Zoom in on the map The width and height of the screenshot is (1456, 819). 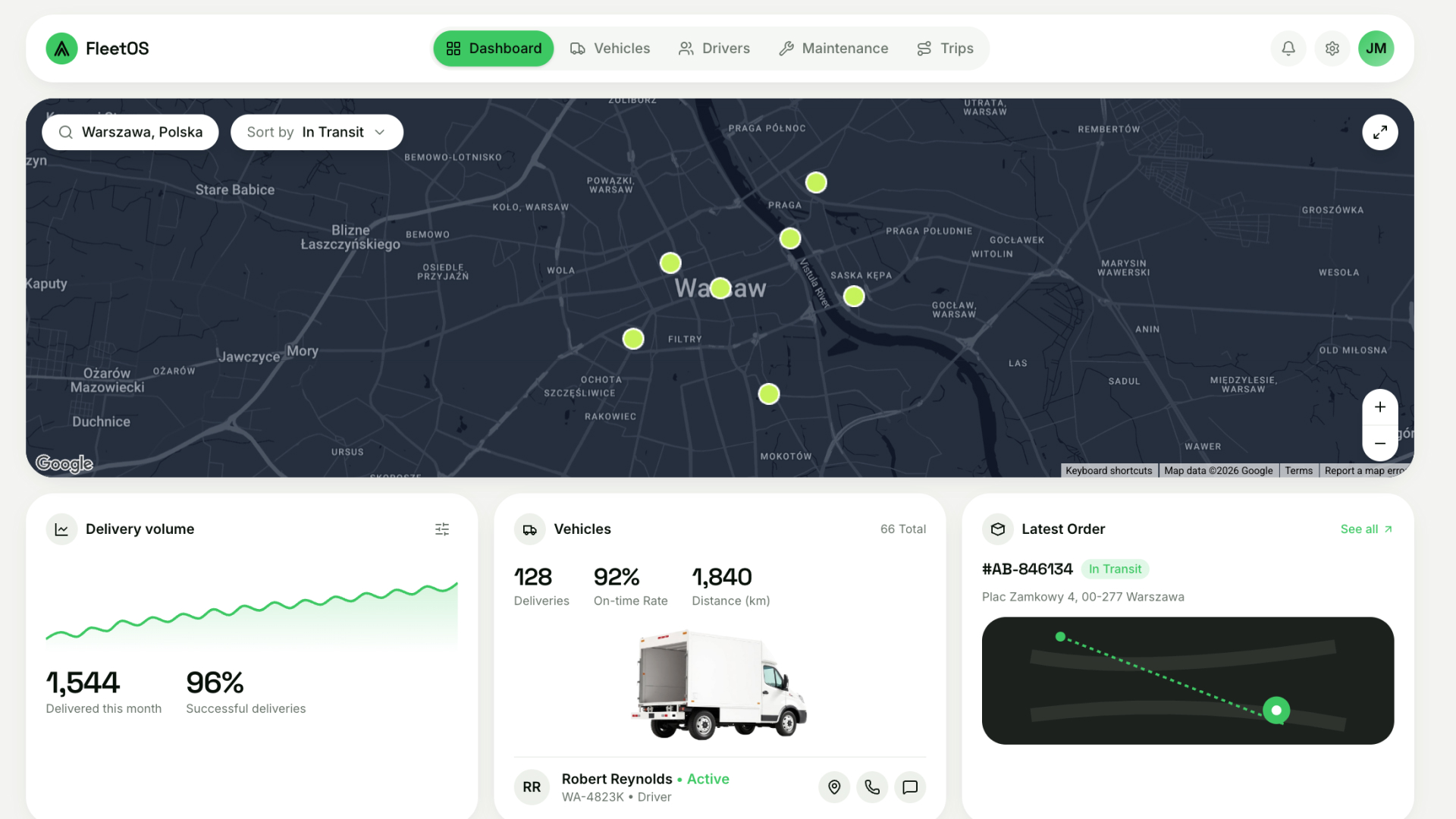[x=1380, y=407]
